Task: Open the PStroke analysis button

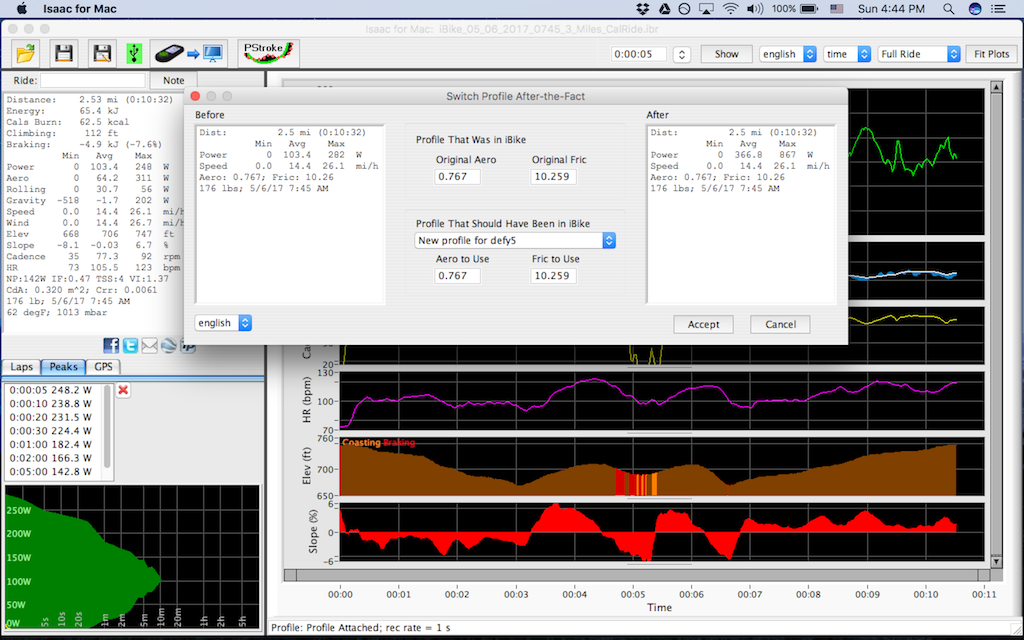Action: click(269, 52)
